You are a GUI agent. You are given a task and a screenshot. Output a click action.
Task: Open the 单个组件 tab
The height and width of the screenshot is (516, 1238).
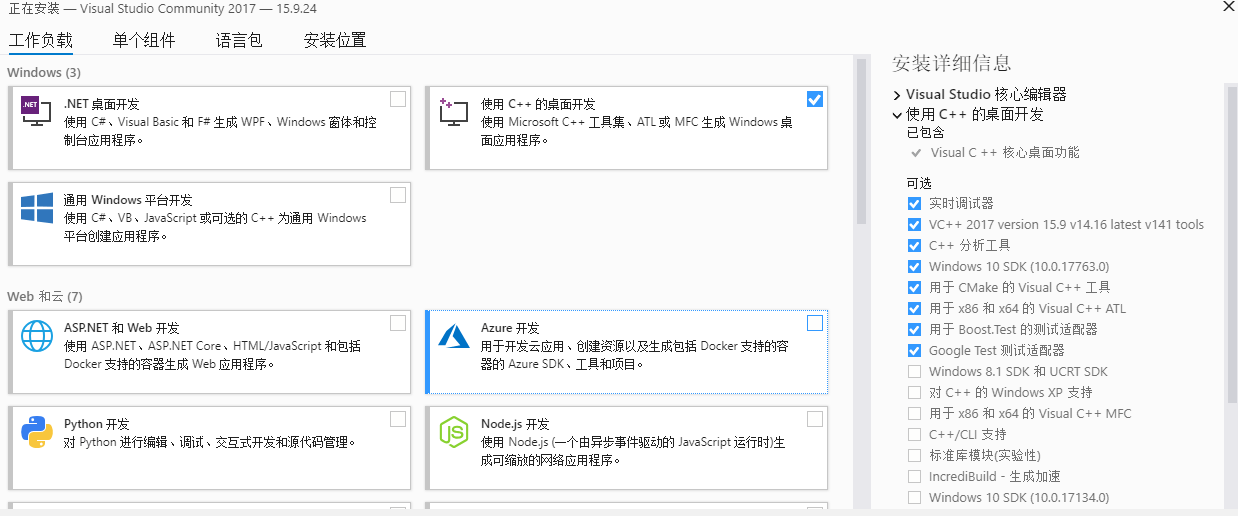[144, 40]
